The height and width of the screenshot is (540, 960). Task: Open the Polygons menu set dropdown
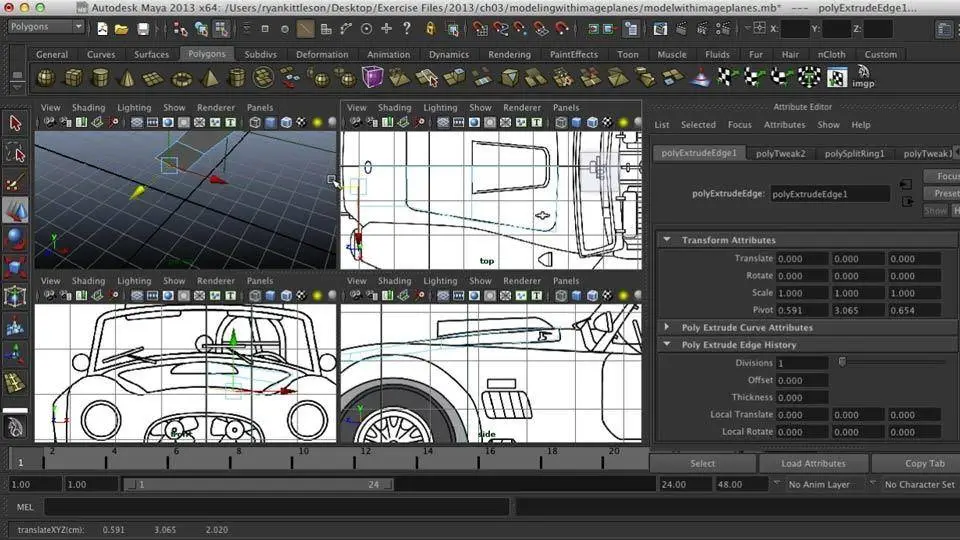coord(46,27)
